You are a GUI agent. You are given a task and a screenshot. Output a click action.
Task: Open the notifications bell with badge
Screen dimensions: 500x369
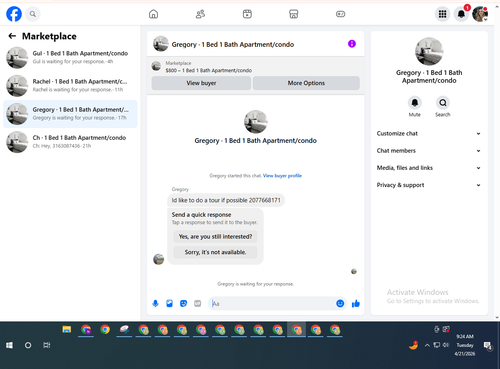[461, 14]
